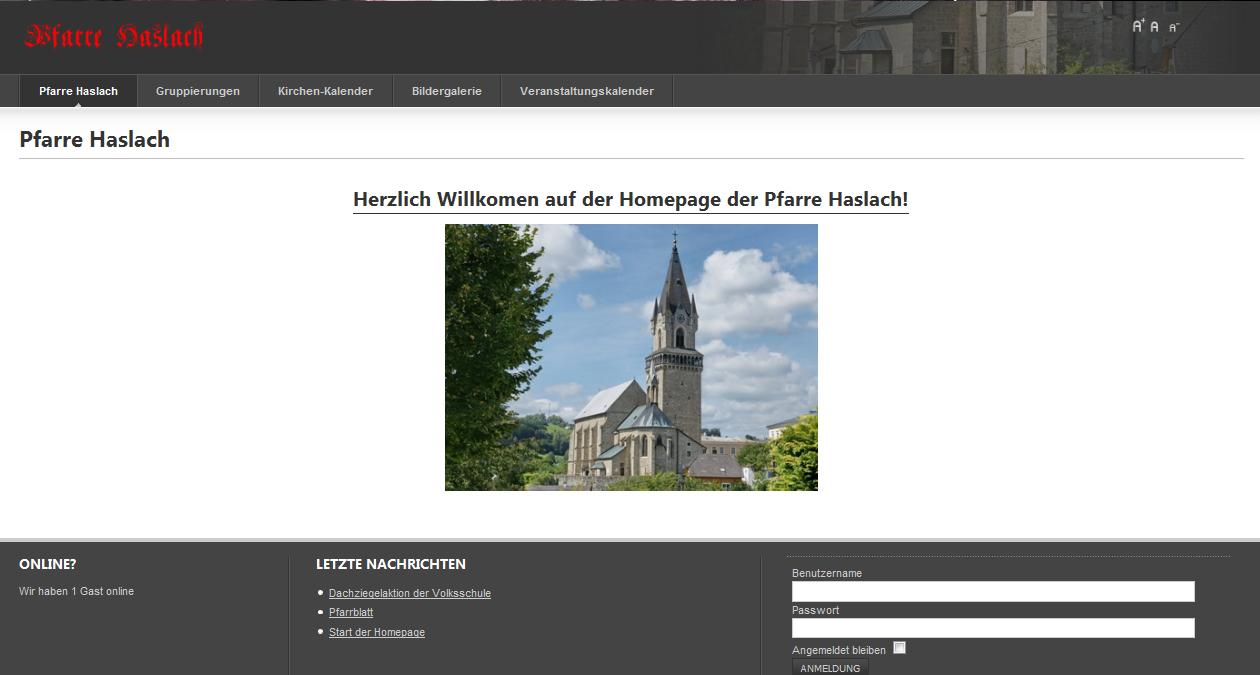Open the Gruppierungen menu item
This screenshot has width=1260, height=675.
pyautogui.click(x=198, y=91)
